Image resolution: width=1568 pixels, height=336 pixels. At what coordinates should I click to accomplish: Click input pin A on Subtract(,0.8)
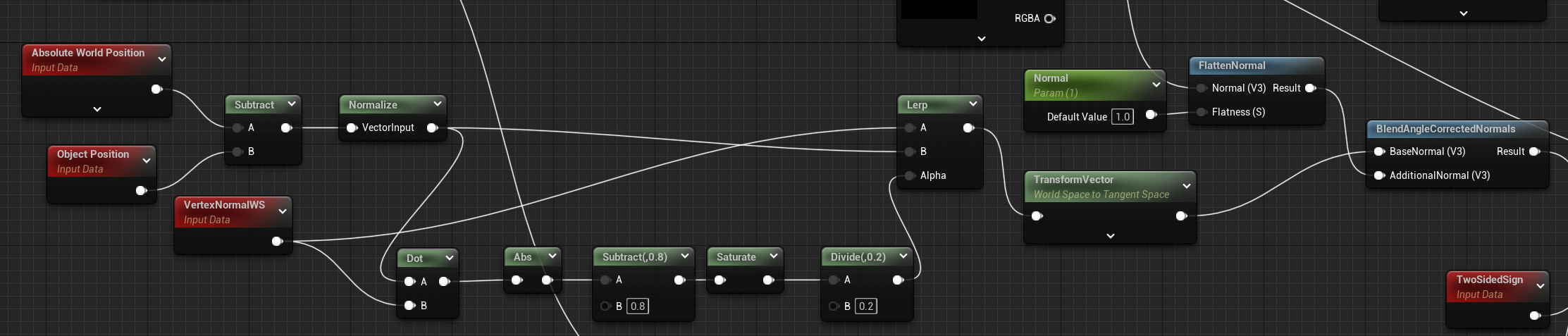pyautogui.click(x=605, y=280)
